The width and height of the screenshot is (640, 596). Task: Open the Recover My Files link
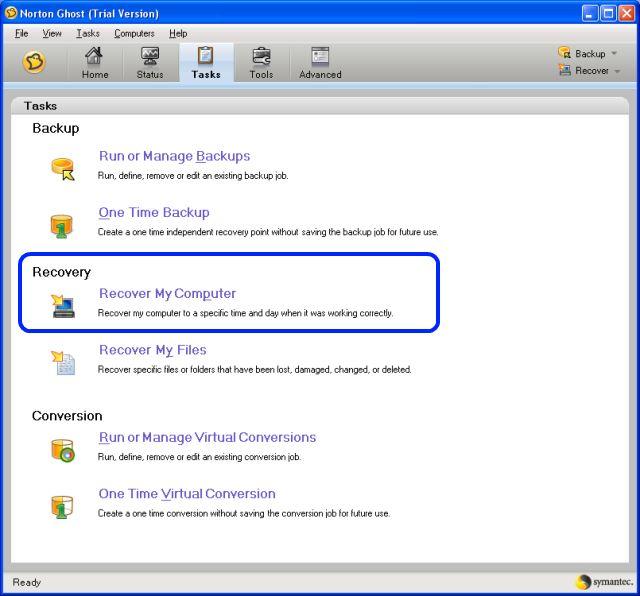[153, 350]
